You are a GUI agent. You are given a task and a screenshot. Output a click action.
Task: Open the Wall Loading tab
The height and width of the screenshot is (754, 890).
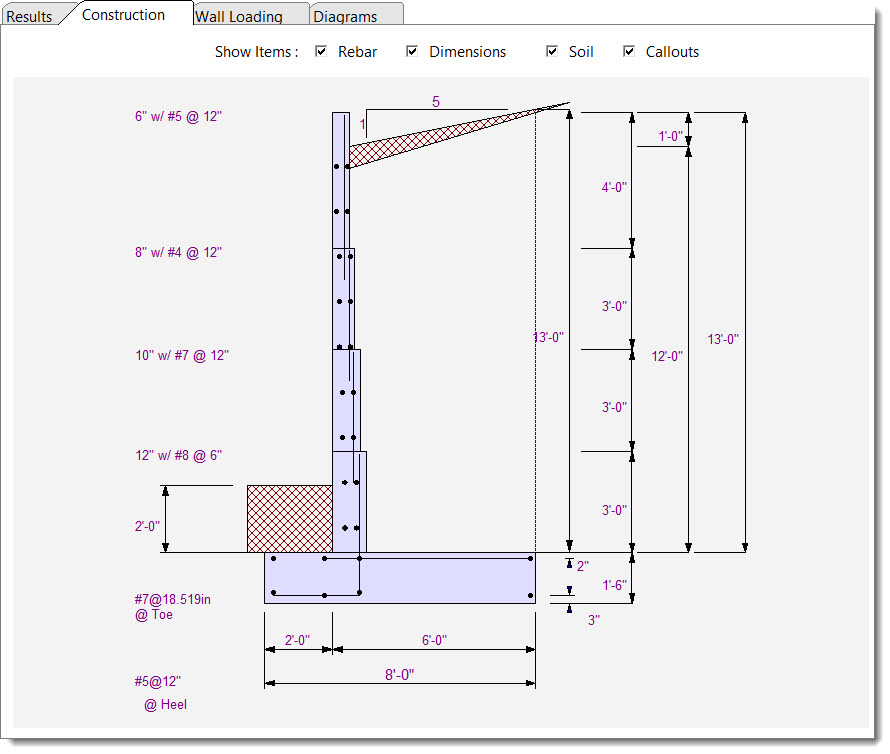(238, 16)
